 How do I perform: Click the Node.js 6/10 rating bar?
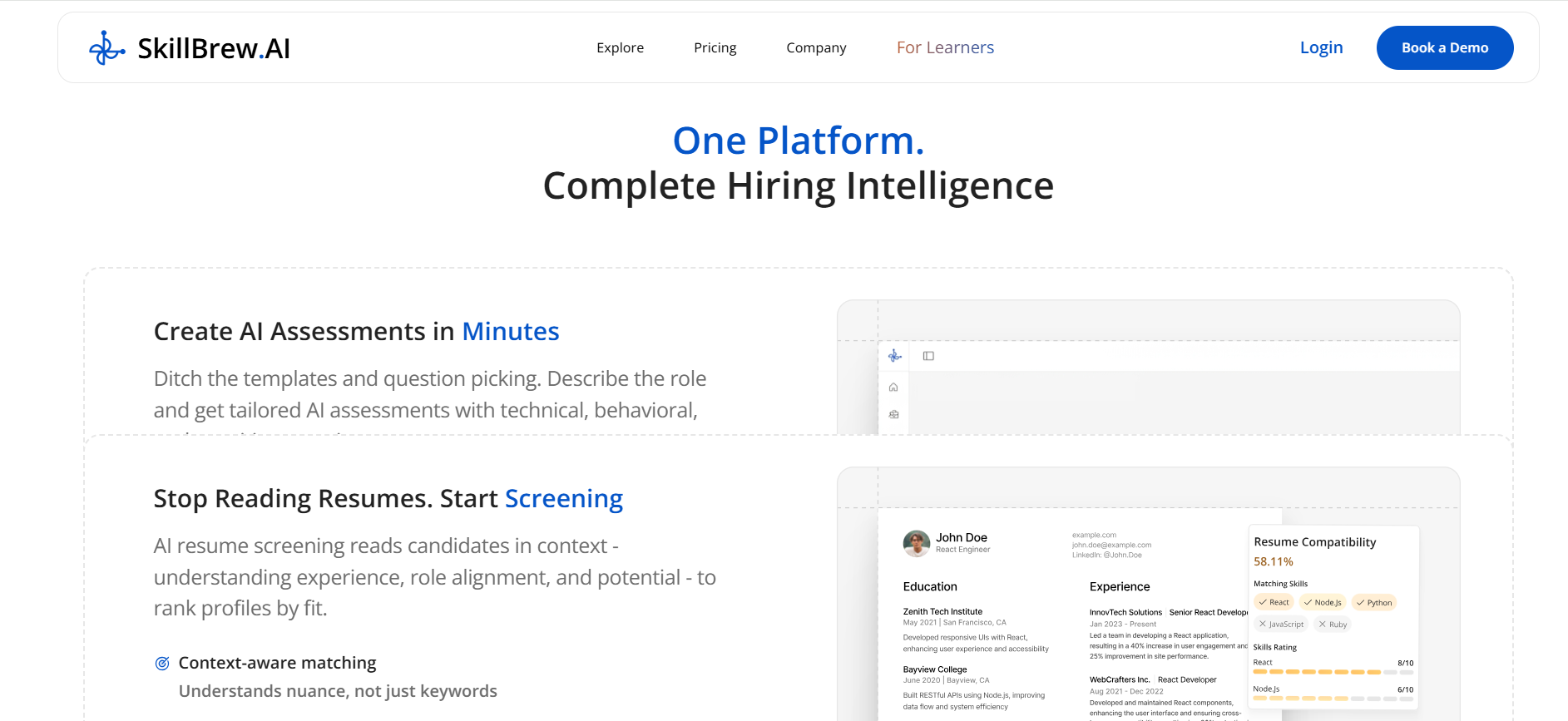tap(1333, 699)
